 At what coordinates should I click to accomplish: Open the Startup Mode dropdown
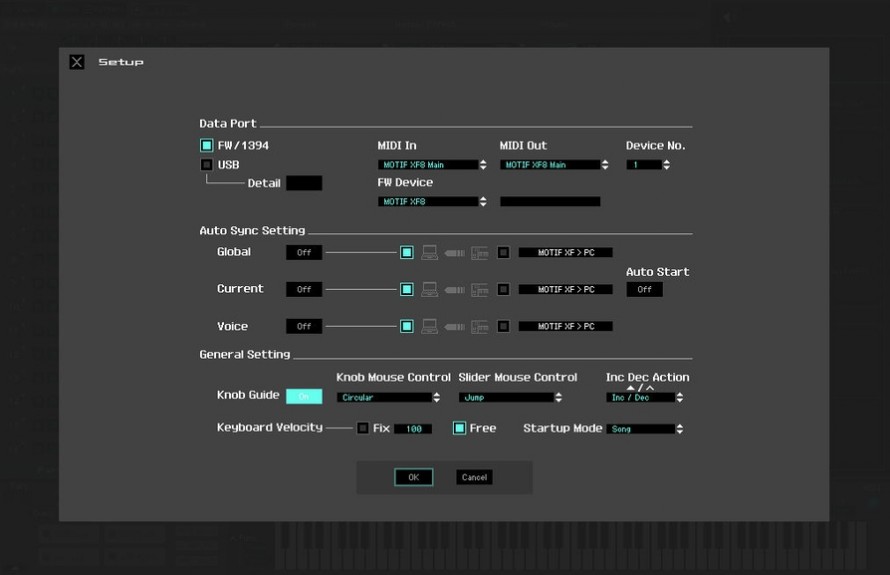point(645,429)
